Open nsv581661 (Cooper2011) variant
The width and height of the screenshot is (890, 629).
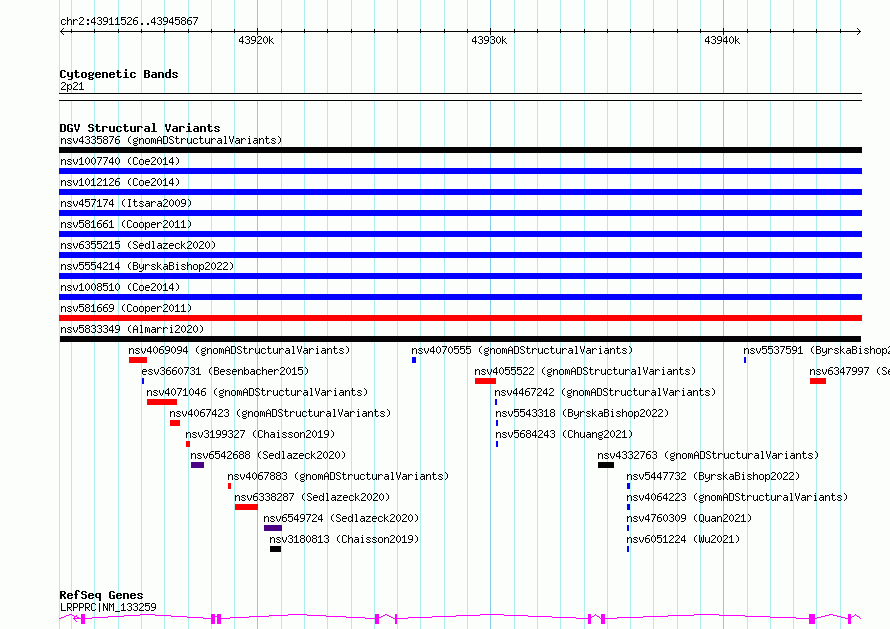coord(126,224)
